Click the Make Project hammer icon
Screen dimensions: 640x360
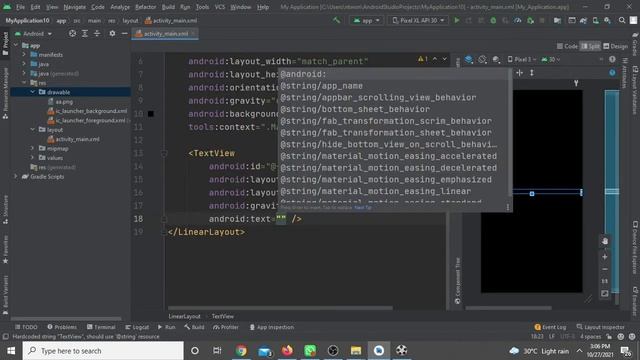pos(336,20)
